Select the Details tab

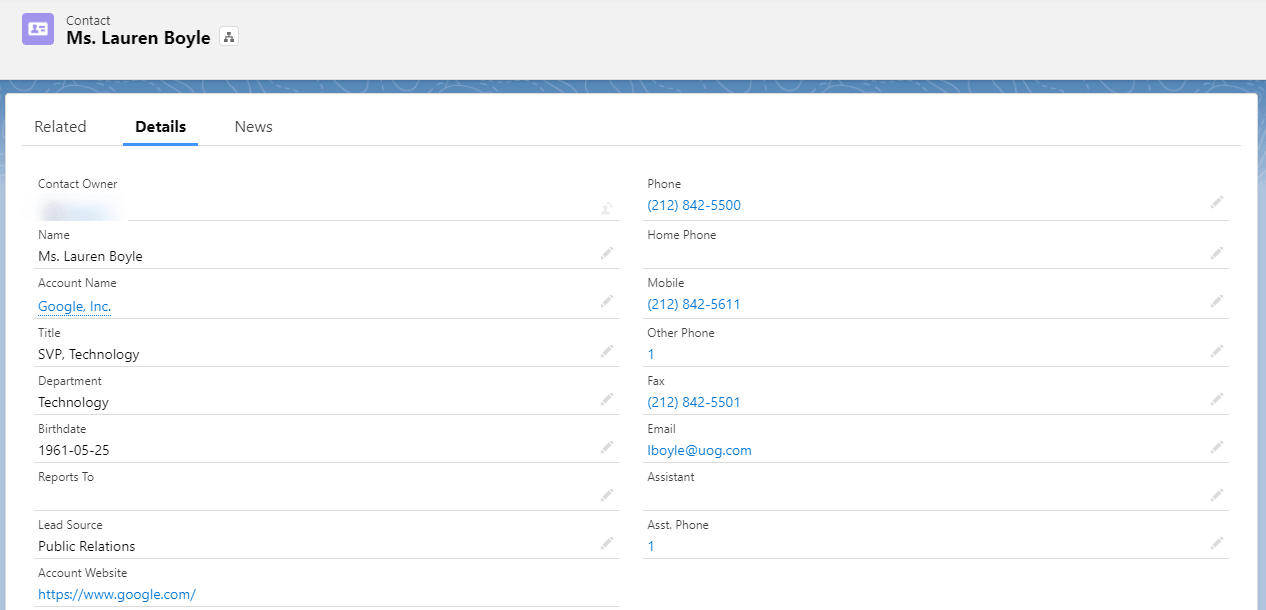click(x=160, y=127)
